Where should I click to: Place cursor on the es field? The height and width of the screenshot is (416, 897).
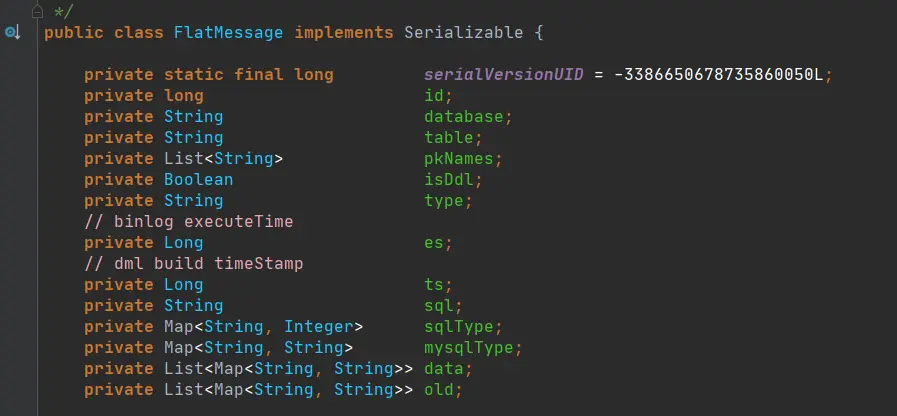click(x=434, y=243)
